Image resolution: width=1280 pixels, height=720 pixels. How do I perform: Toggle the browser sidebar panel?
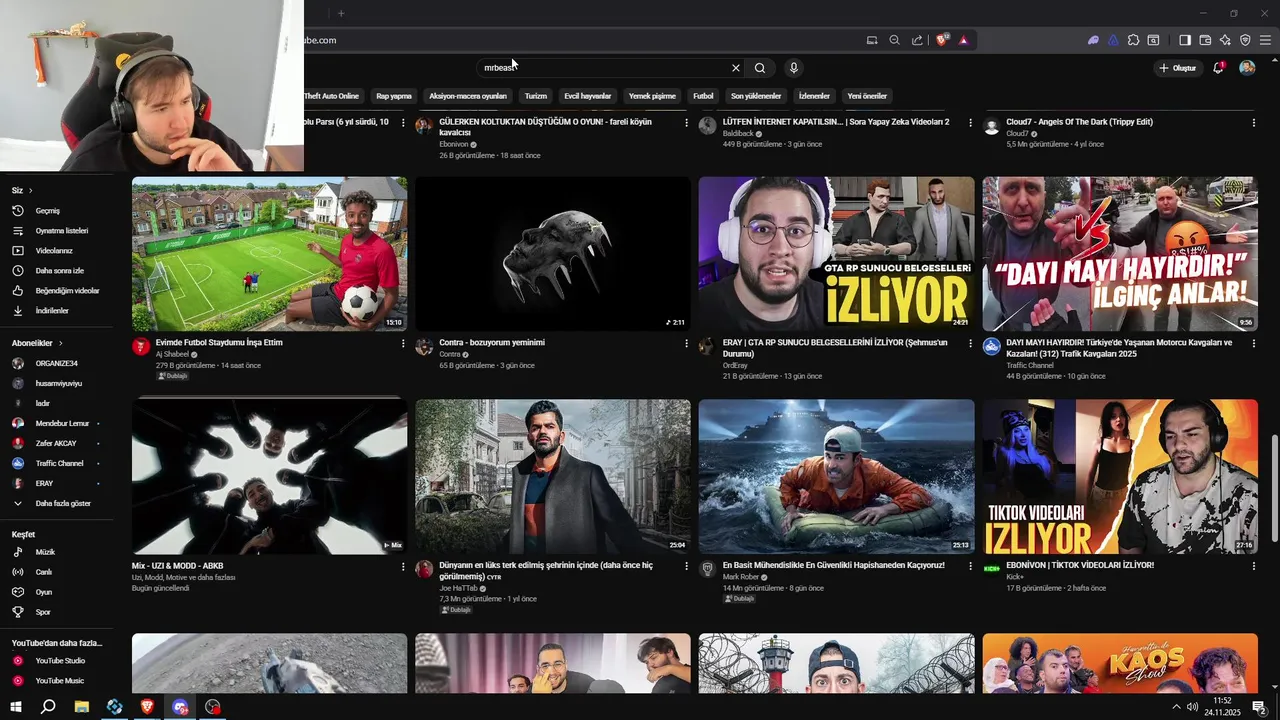1185,40
